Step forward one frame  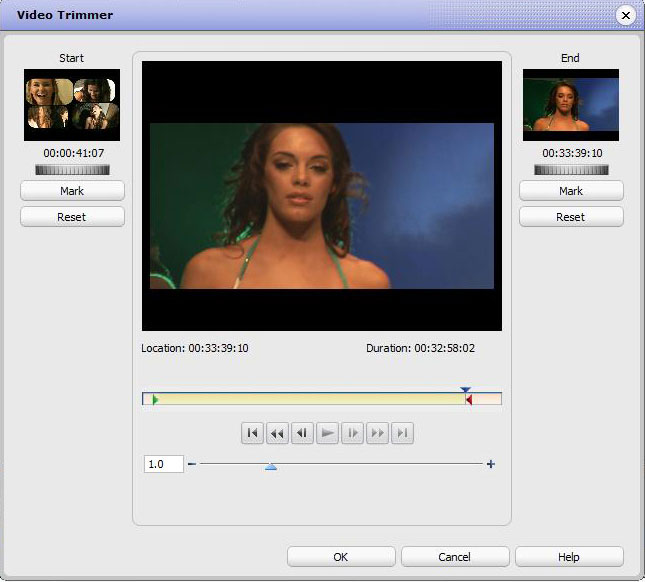coord(352,433)
